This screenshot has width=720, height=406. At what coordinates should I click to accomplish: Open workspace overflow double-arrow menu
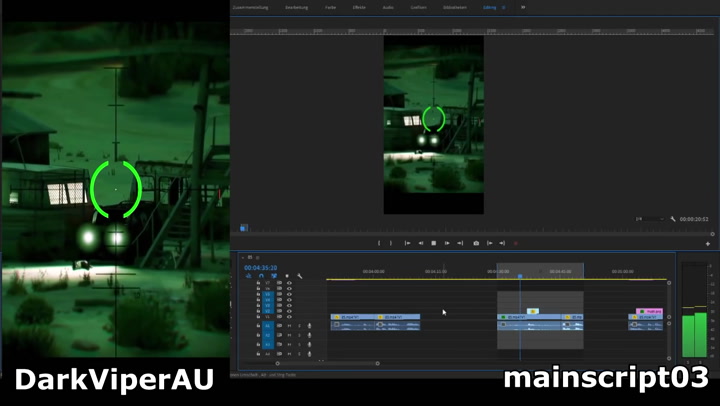click(523, 7)
